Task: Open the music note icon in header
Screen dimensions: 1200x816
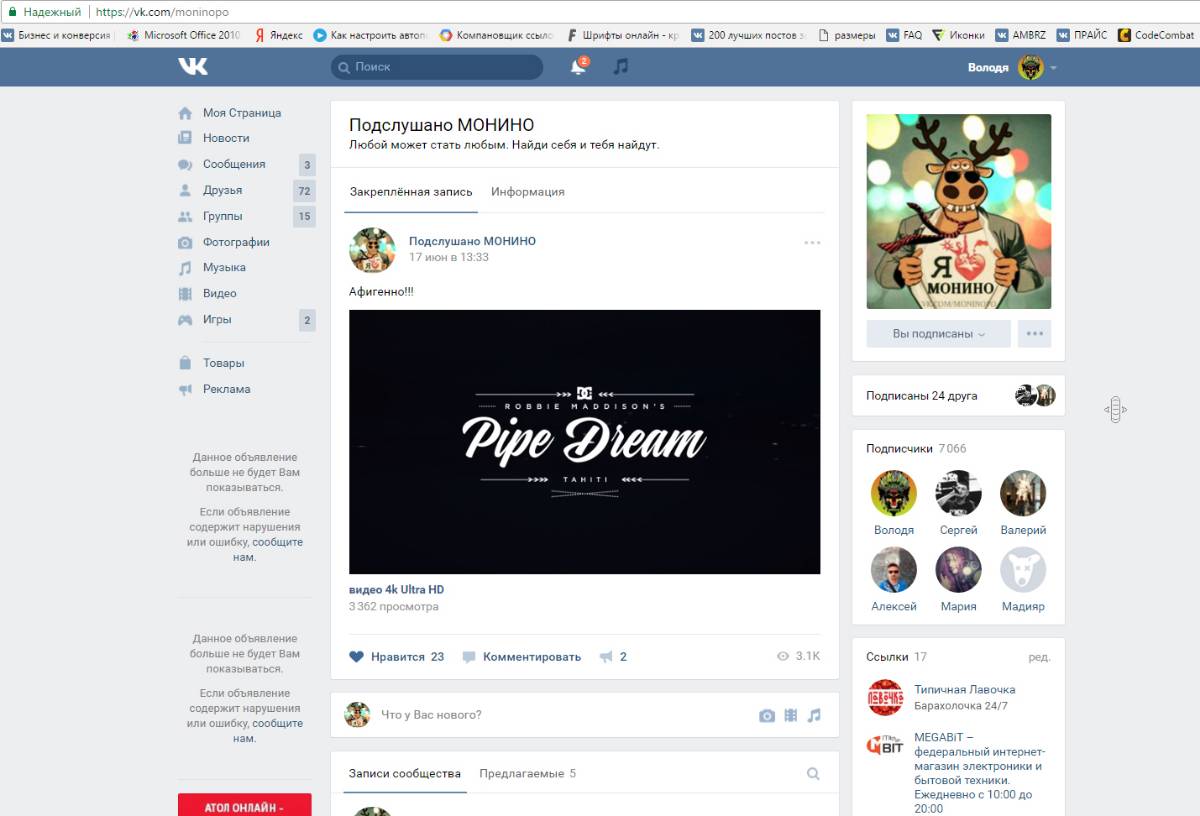Action: (x=621, y=67)
